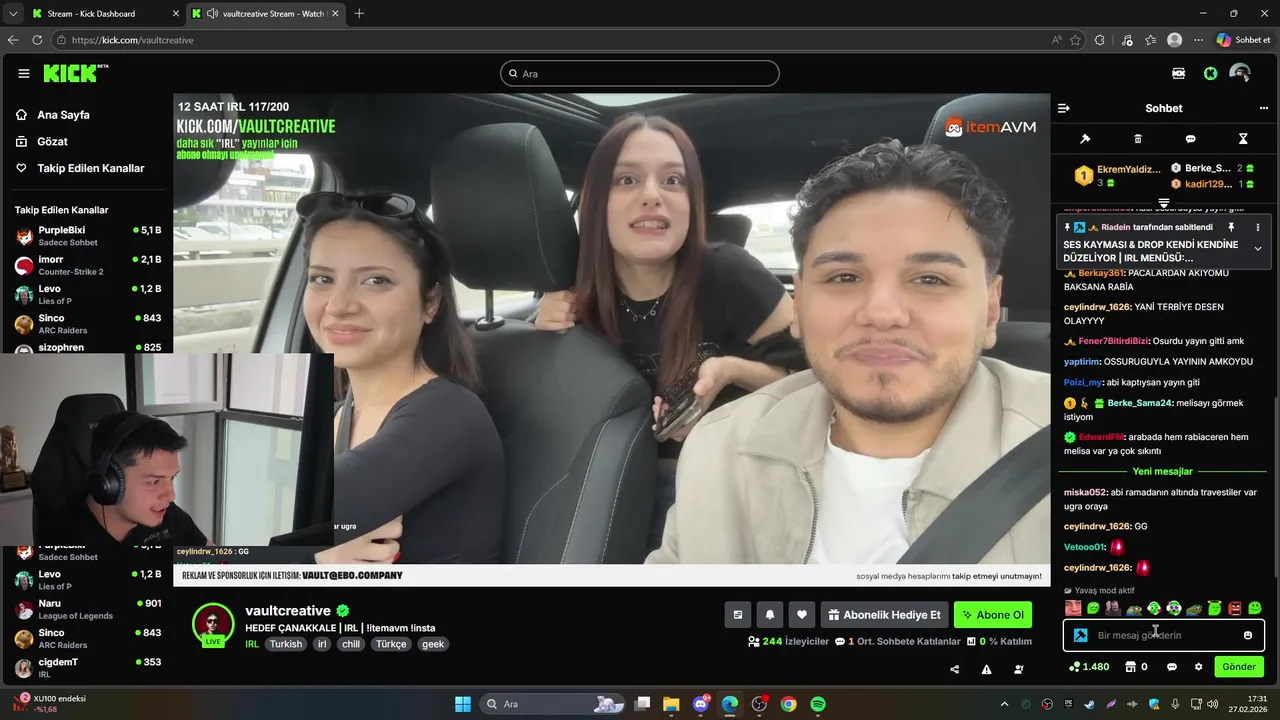Click the heart follow button
The width and height of the screenshot is (1280, 720).
[x=801, y=615]
